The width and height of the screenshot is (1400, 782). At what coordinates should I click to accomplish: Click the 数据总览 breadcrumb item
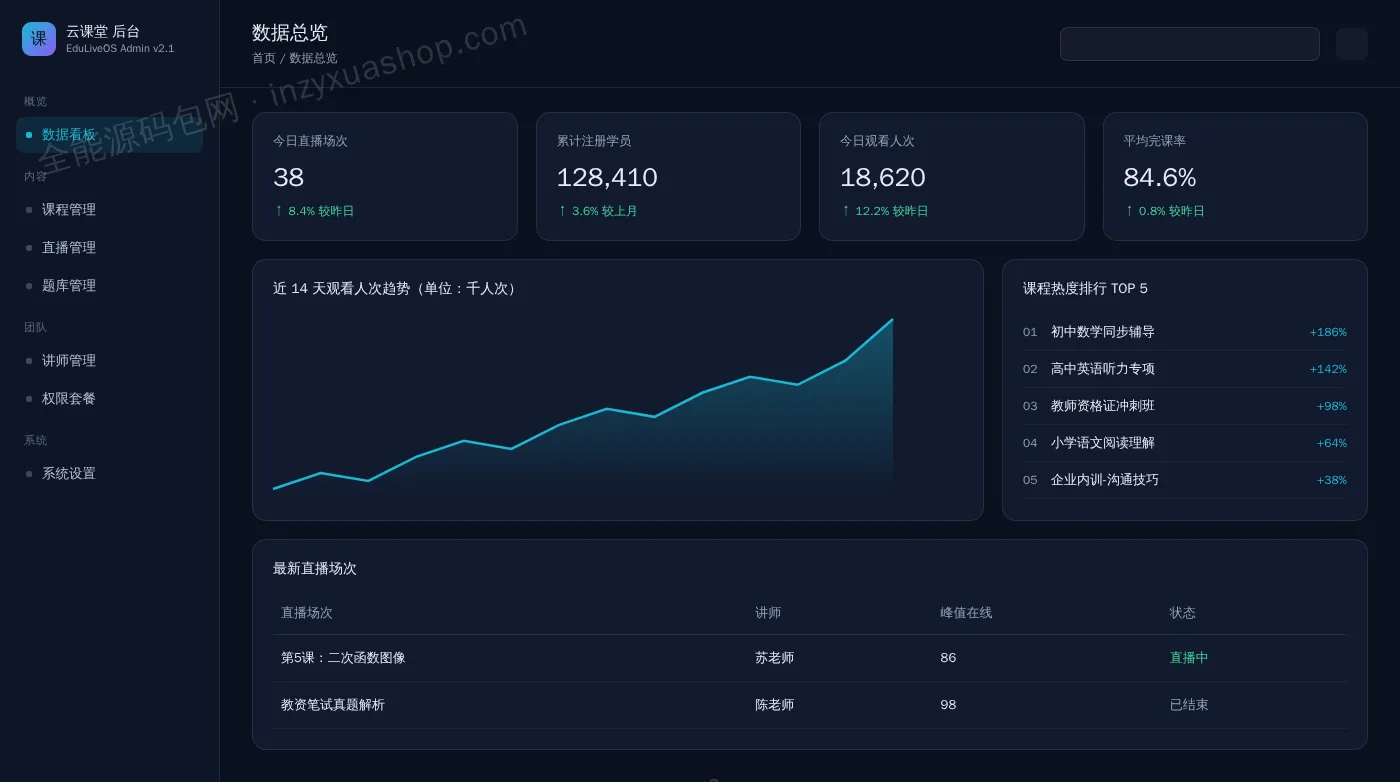[313, 58]
